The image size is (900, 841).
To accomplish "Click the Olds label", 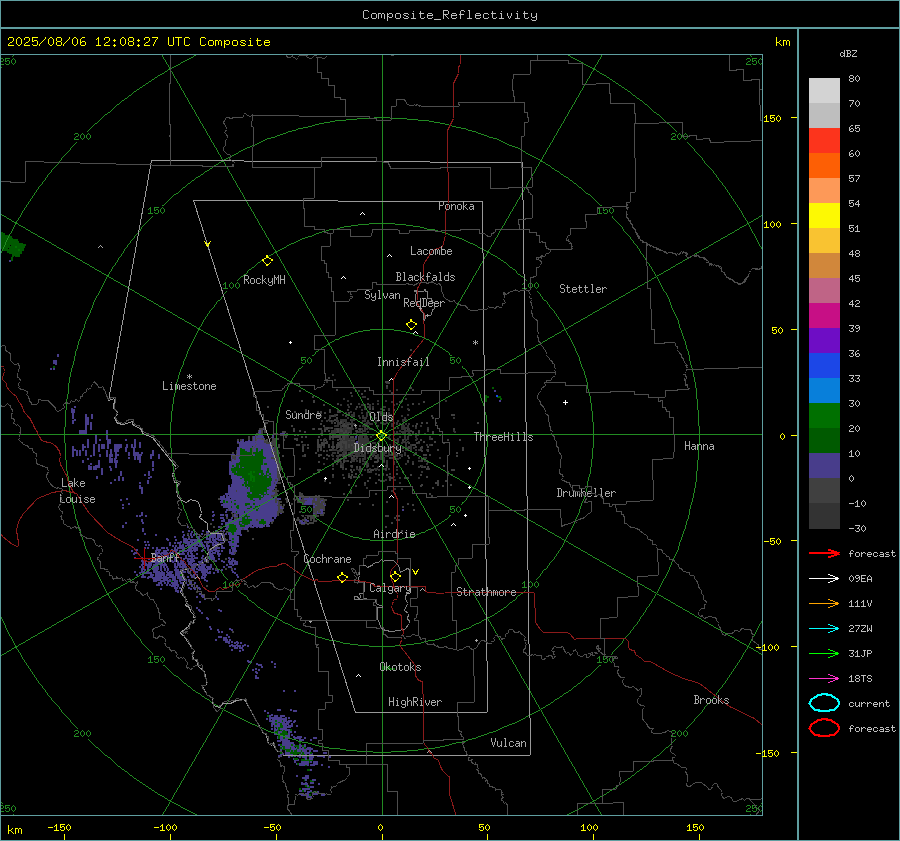I will coord(381,417).
